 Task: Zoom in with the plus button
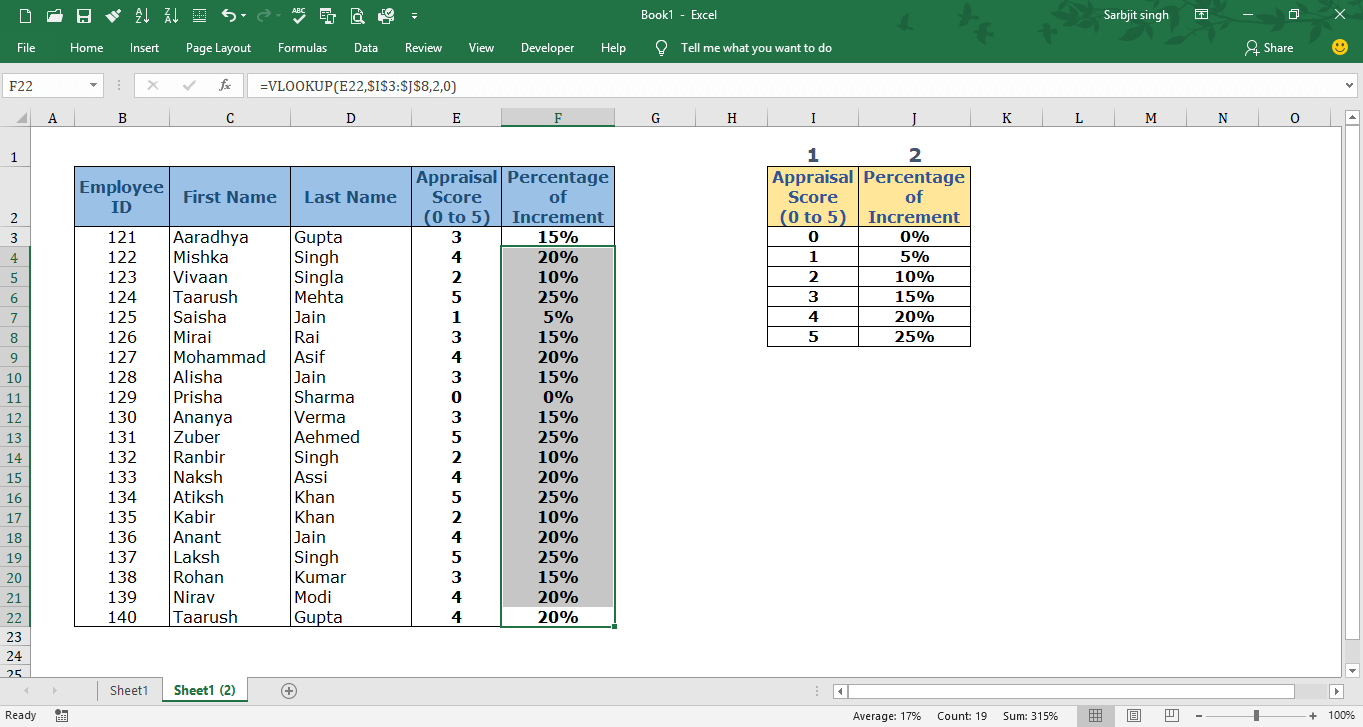[x=1313, y=715]
